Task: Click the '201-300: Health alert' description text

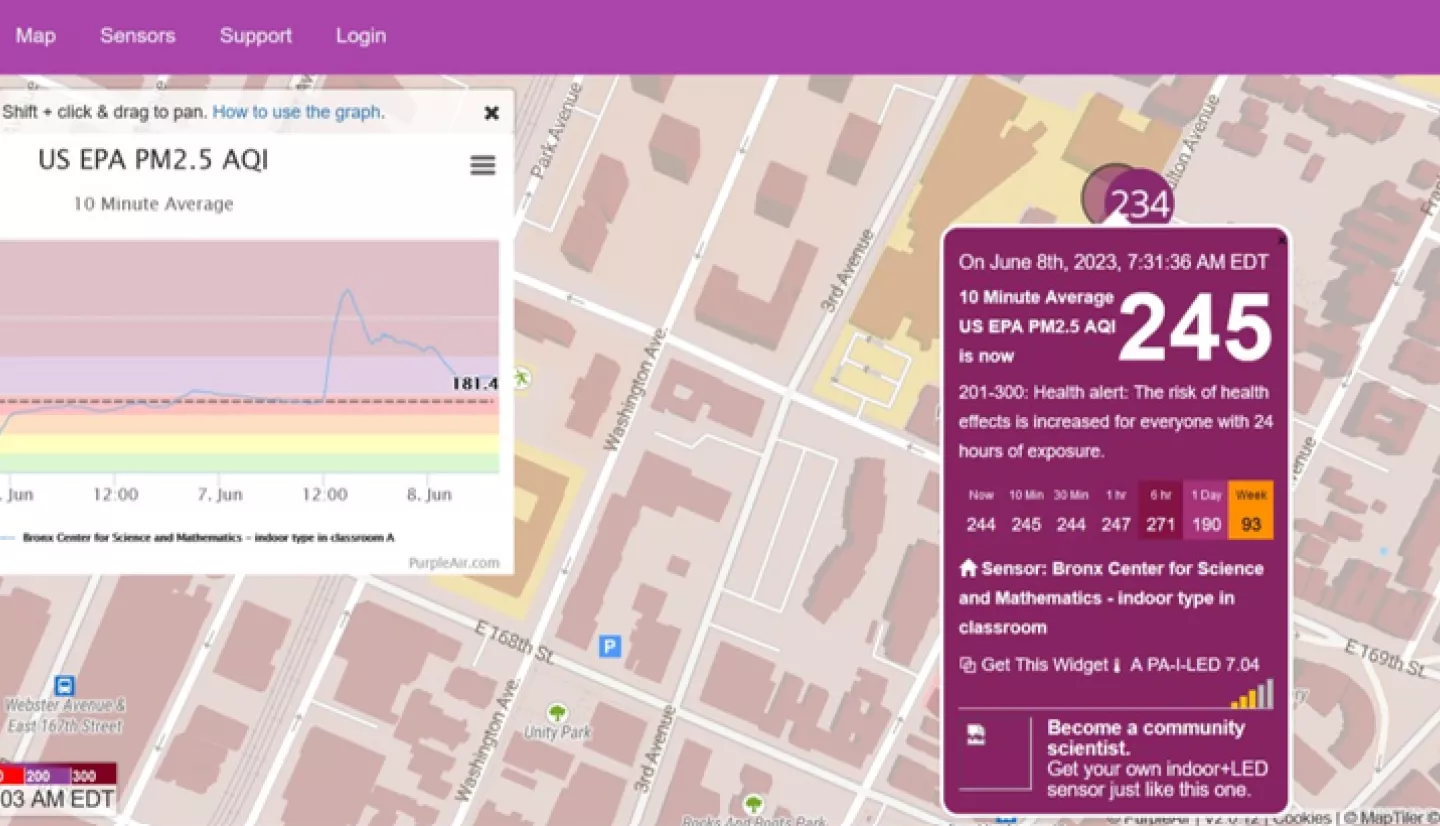Action: [1115, 421]
